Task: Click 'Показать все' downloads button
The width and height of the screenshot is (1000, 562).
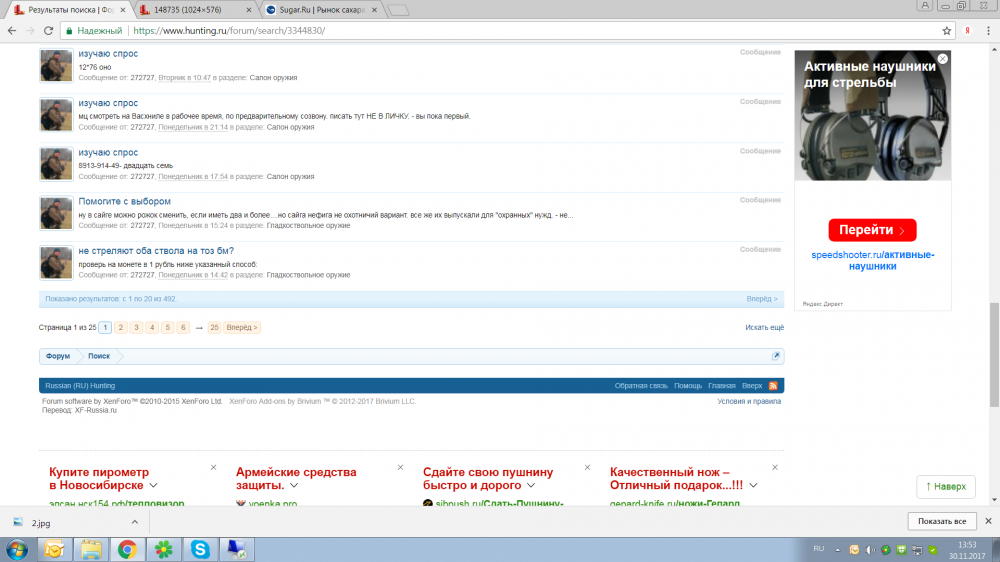Action: pos(941,522)
